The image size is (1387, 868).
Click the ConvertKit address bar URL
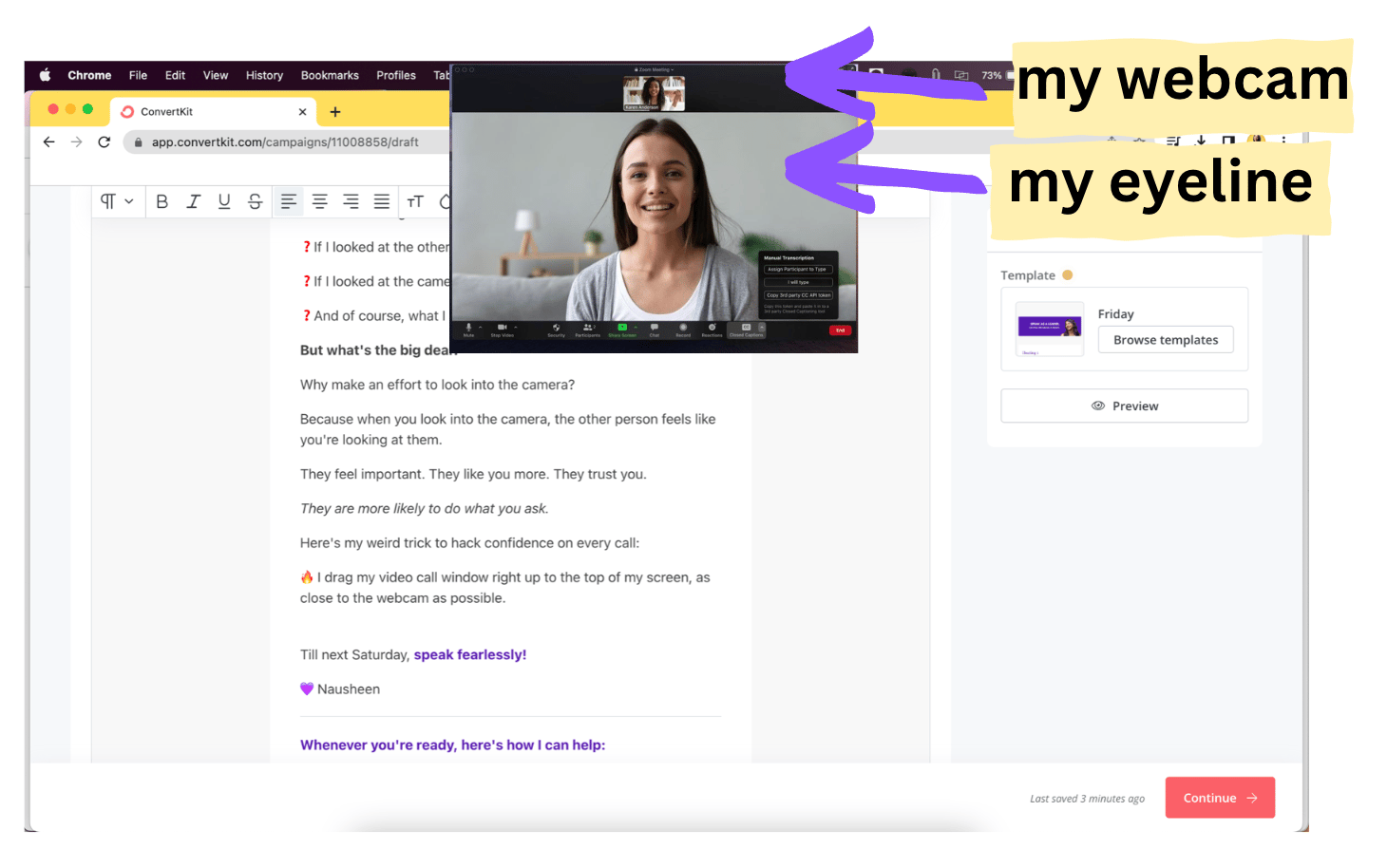(285, 142)
